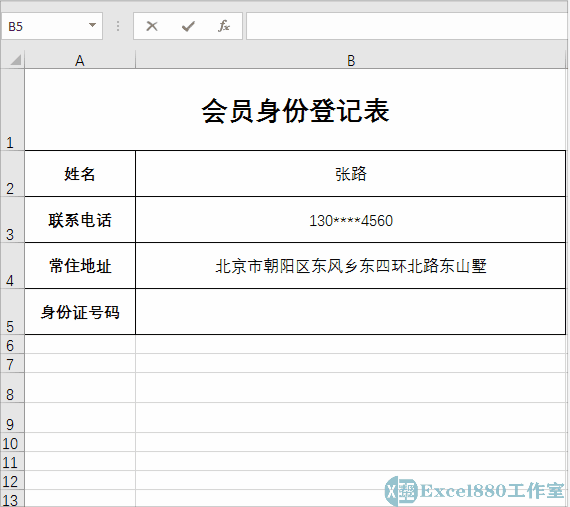Viewport: 570px width, 507px height.
Task: Select column A header
Action: (x=80, y=60)
